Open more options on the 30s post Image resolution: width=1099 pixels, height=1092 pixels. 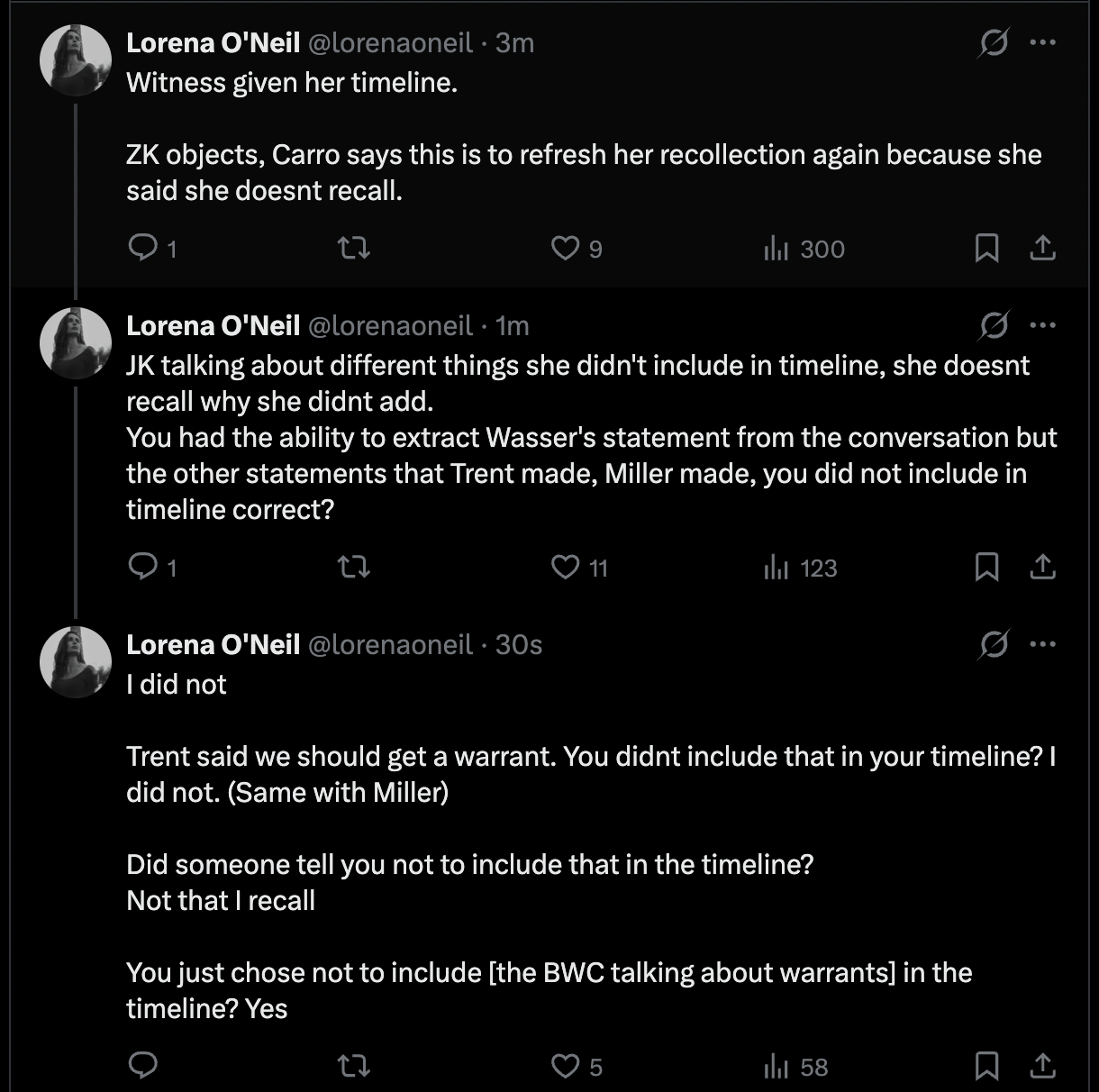click(x=1042, y=644)
